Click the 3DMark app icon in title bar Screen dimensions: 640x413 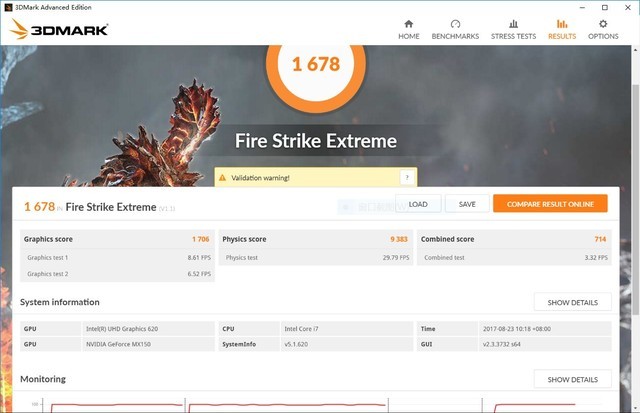7,6
